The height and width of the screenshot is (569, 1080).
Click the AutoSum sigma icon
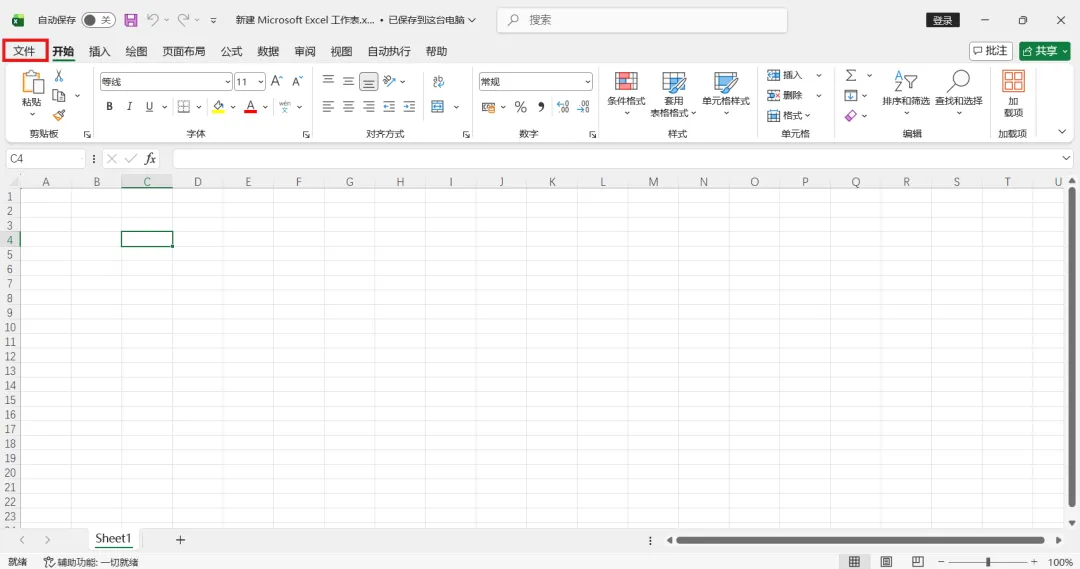[x=851, y=76]
